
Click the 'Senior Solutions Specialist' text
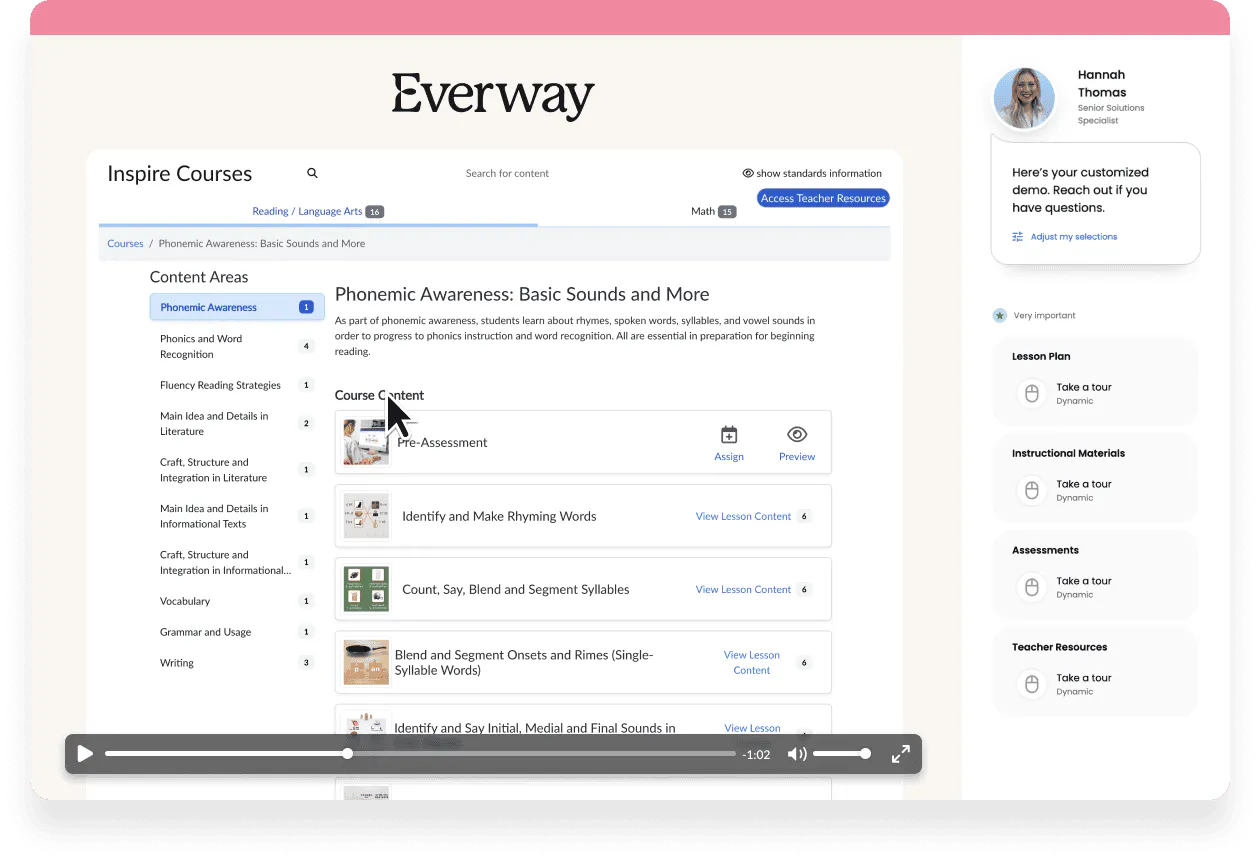pyautogui.click(x=1111, y=114)
